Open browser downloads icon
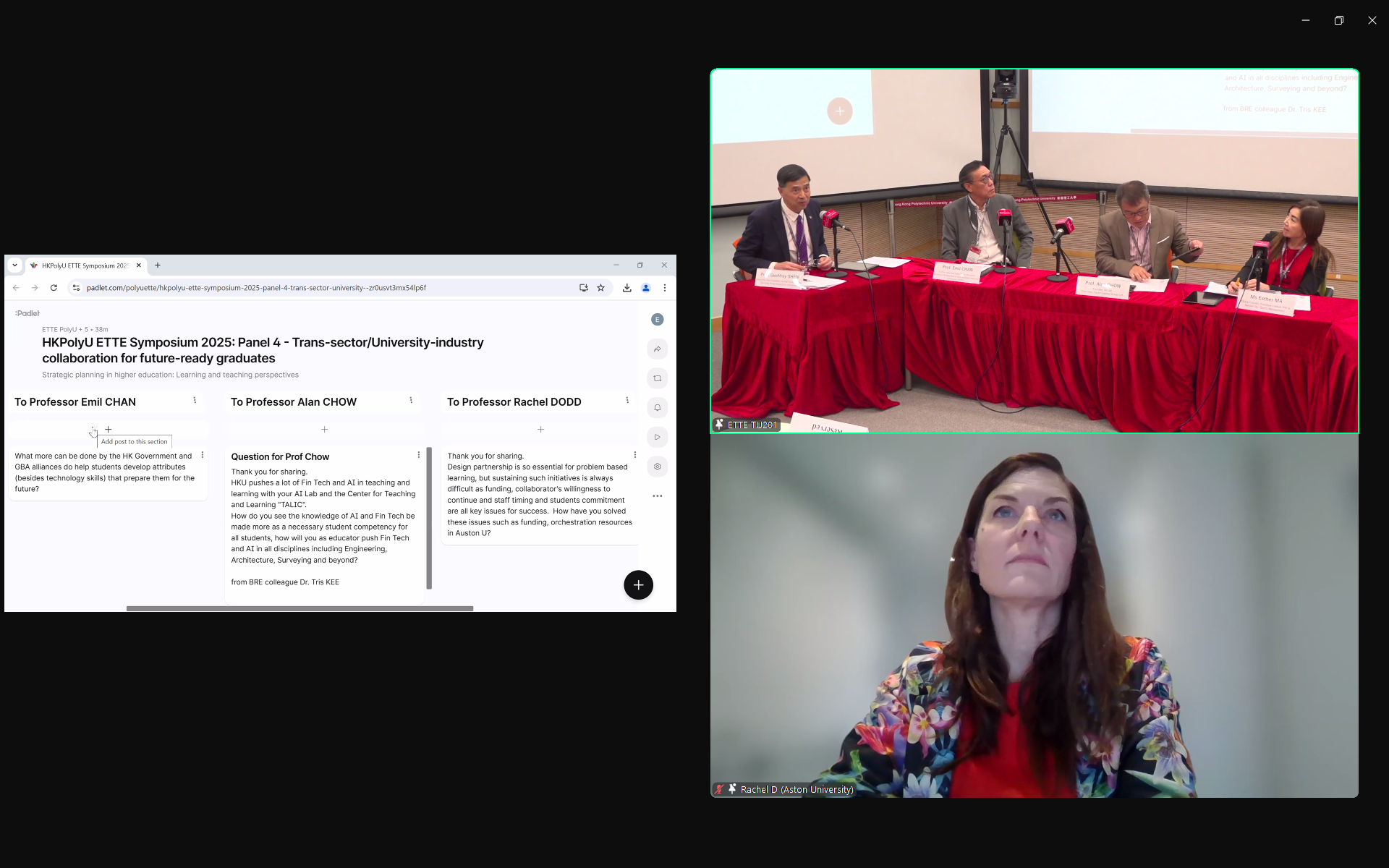Viewport: 1389px width, 868px height. tap(626, 288)
